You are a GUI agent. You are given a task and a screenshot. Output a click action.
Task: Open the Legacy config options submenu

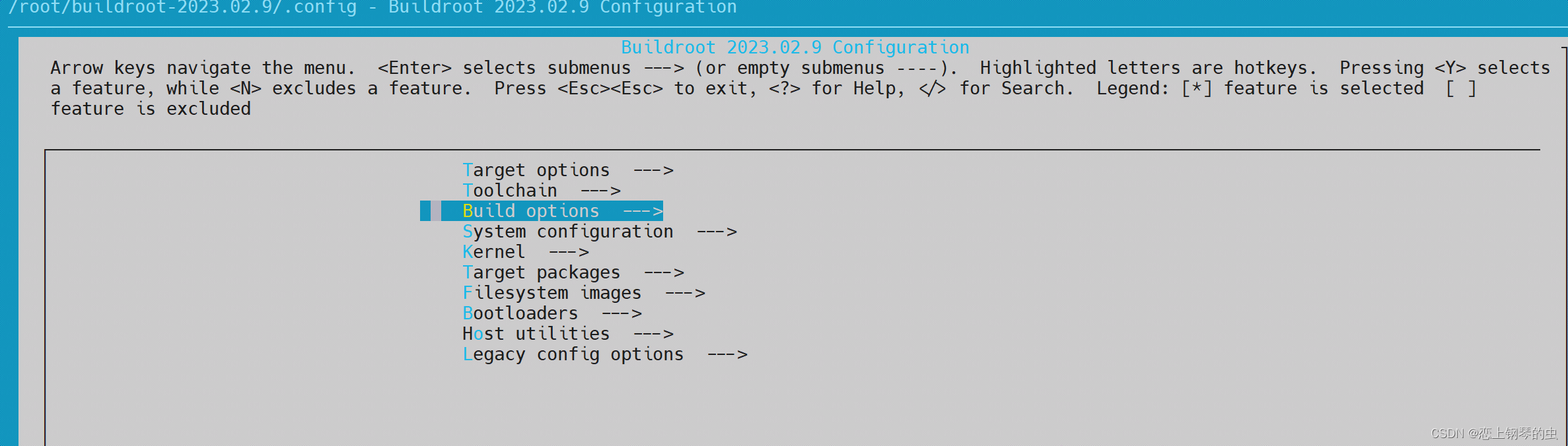coord(573,354)
